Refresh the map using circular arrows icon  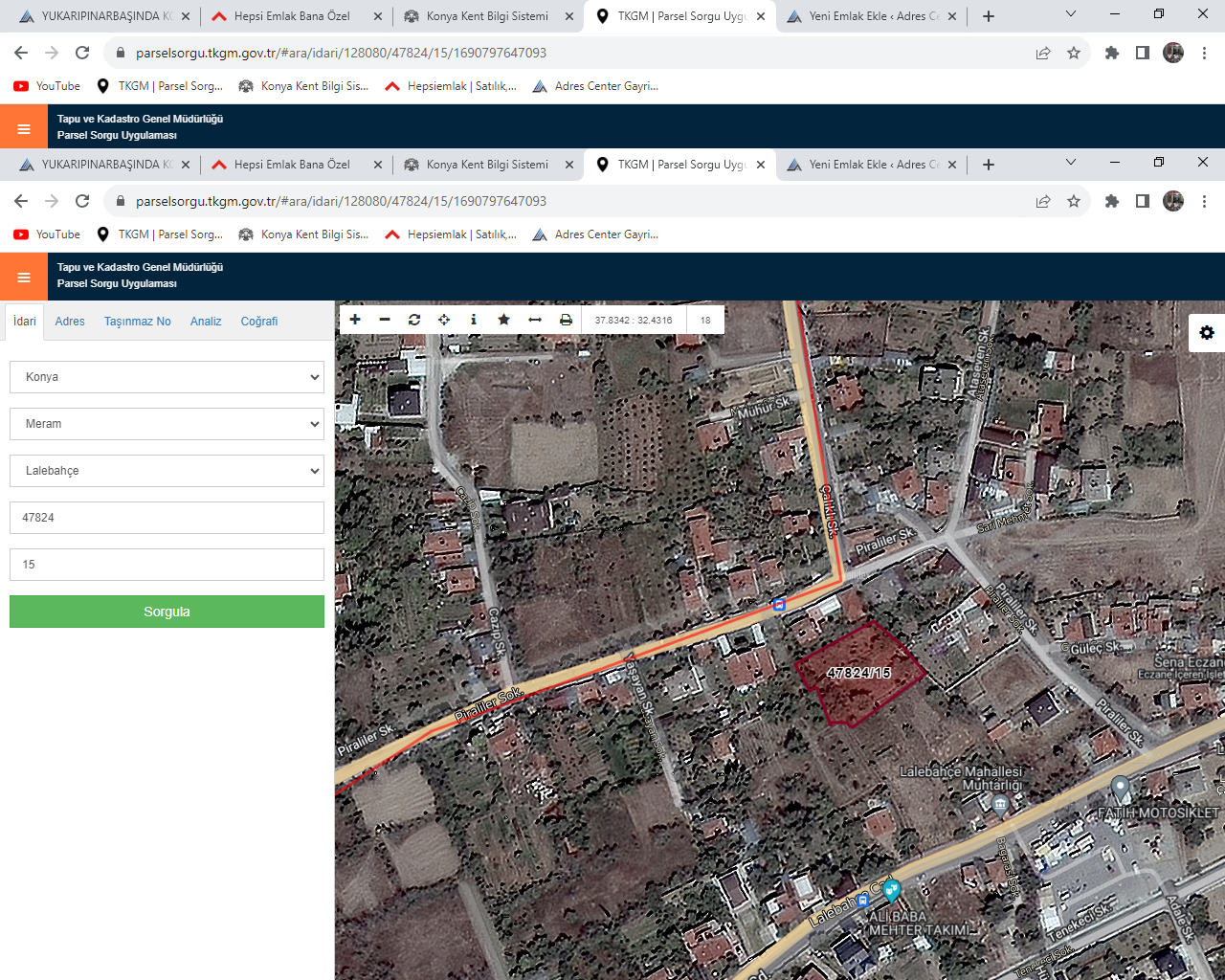pos(414,320)
